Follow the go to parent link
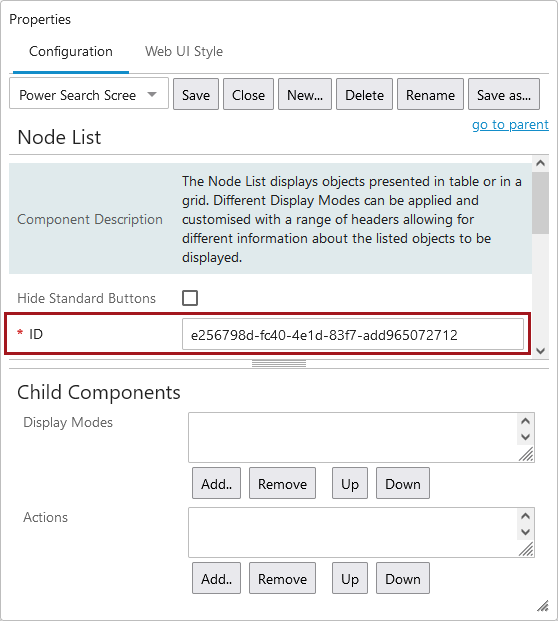This screenshot has width=558, height=621. click(510, 124)
